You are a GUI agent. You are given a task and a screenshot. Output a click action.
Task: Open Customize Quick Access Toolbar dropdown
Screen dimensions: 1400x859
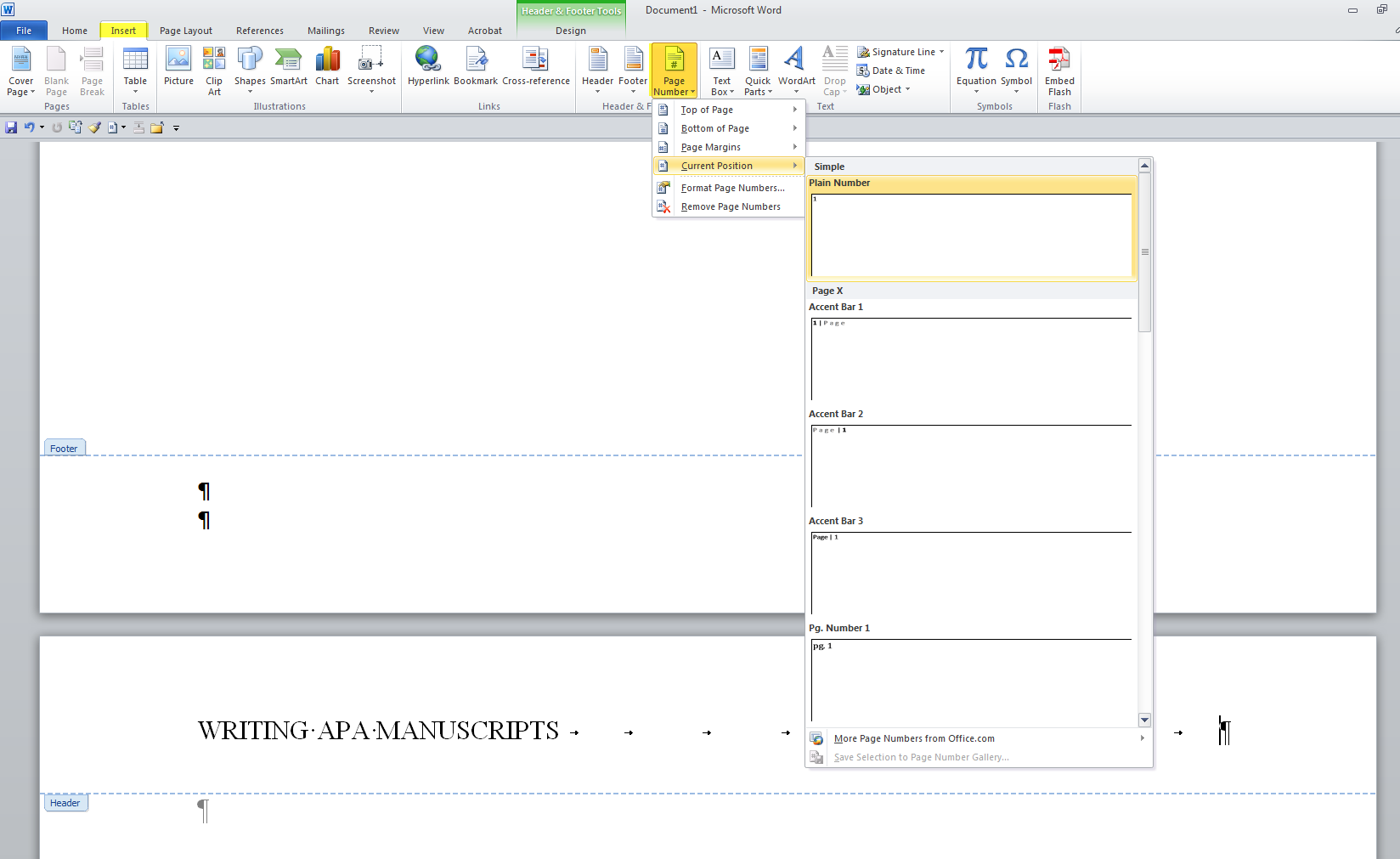coord(176,128)
